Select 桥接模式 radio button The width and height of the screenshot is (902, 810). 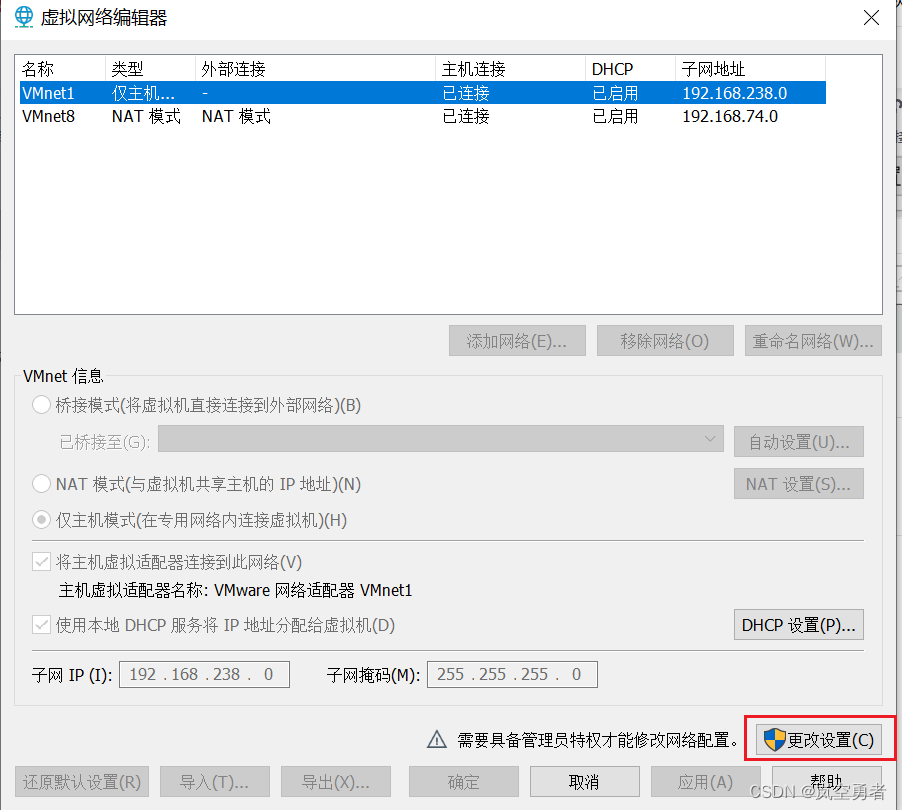(41, 405)
